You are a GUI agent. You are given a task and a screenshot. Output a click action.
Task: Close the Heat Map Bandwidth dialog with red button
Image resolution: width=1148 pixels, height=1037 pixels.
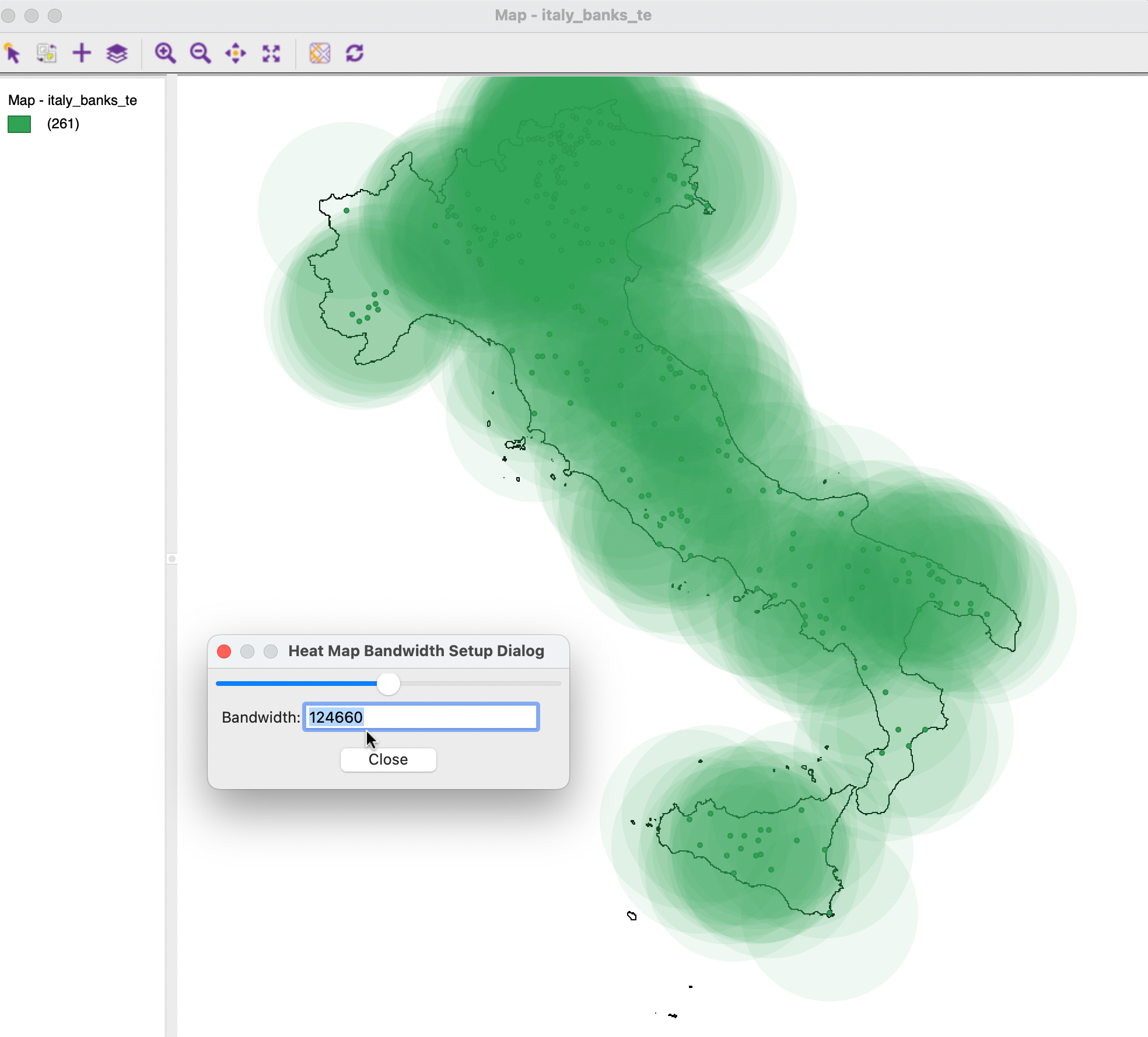coord(224,651)
